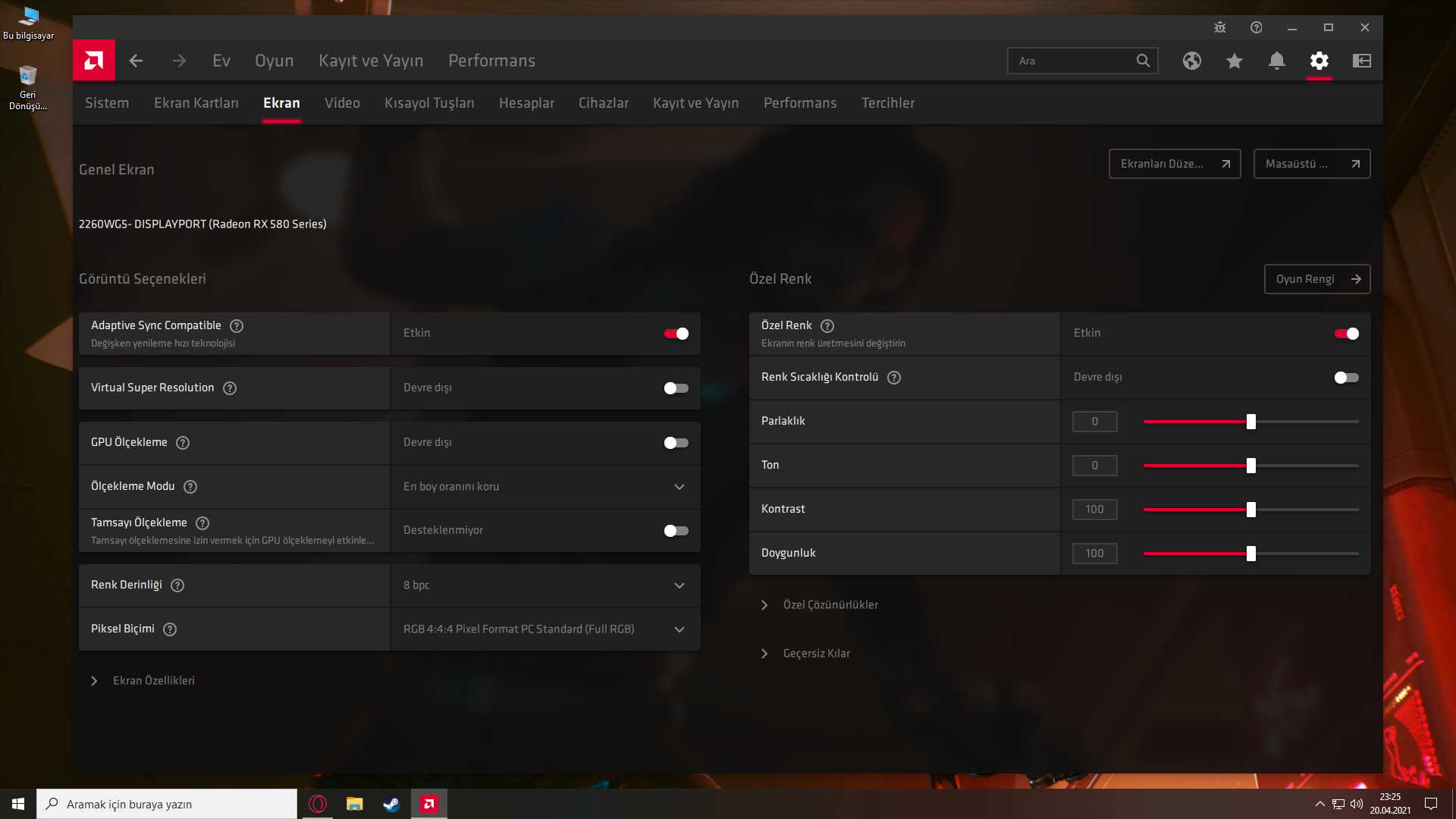Open the Performans top menu
Screen dimensions: 1456x819
coord(491,61)
